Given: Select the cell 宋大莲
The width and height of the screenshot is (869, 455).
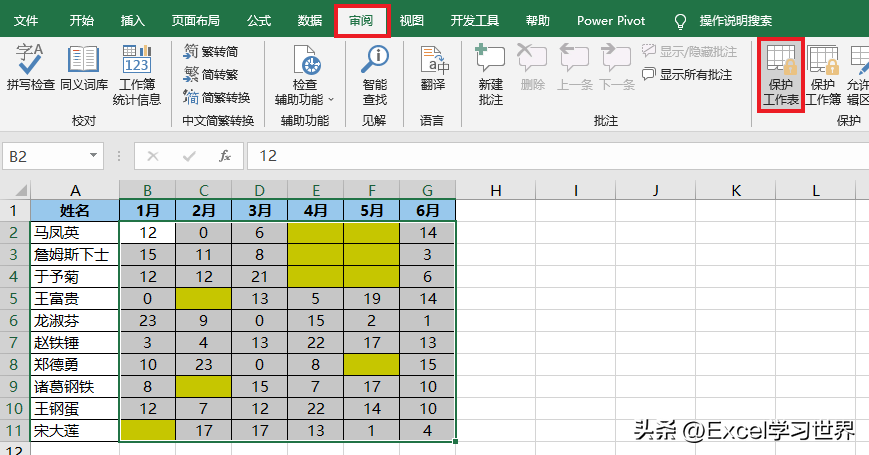Looking at the screenshot, I should point(75,431).
